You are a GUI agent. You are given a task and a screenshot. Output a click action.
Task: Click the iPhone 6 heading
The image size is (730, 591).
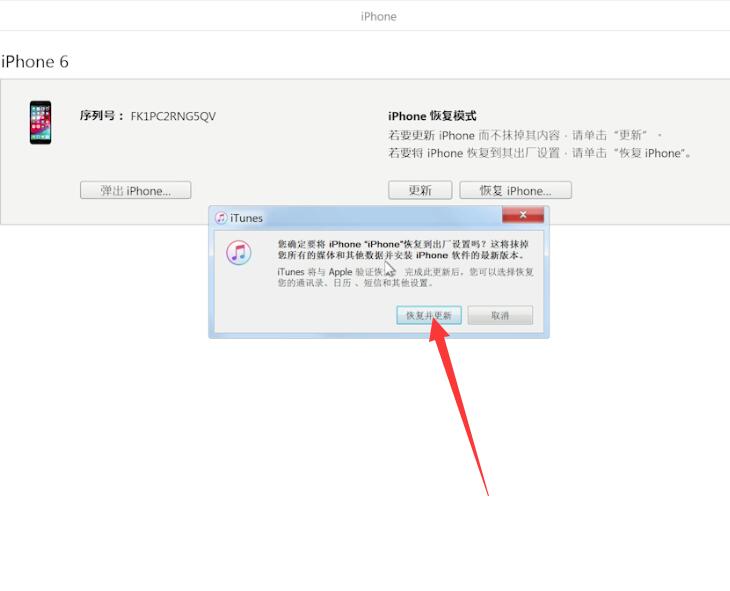[35, 62]
